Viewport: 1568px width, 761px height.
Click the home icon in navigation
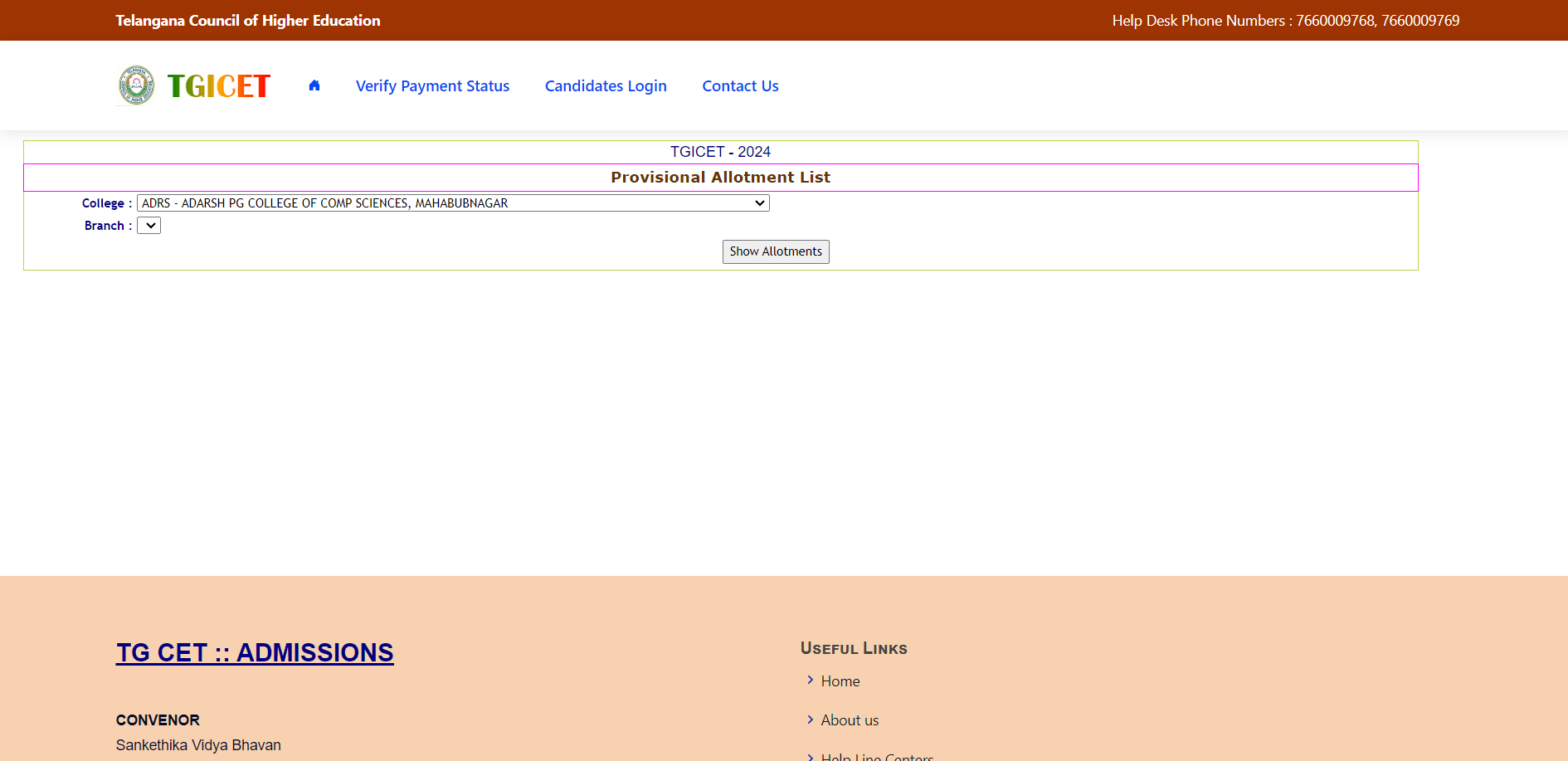coord(314,85)
